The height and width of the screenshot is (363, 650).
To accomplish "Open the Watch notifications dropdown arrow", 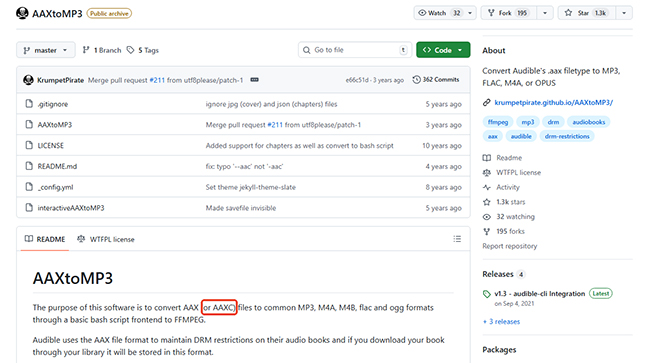I will 470,13.
